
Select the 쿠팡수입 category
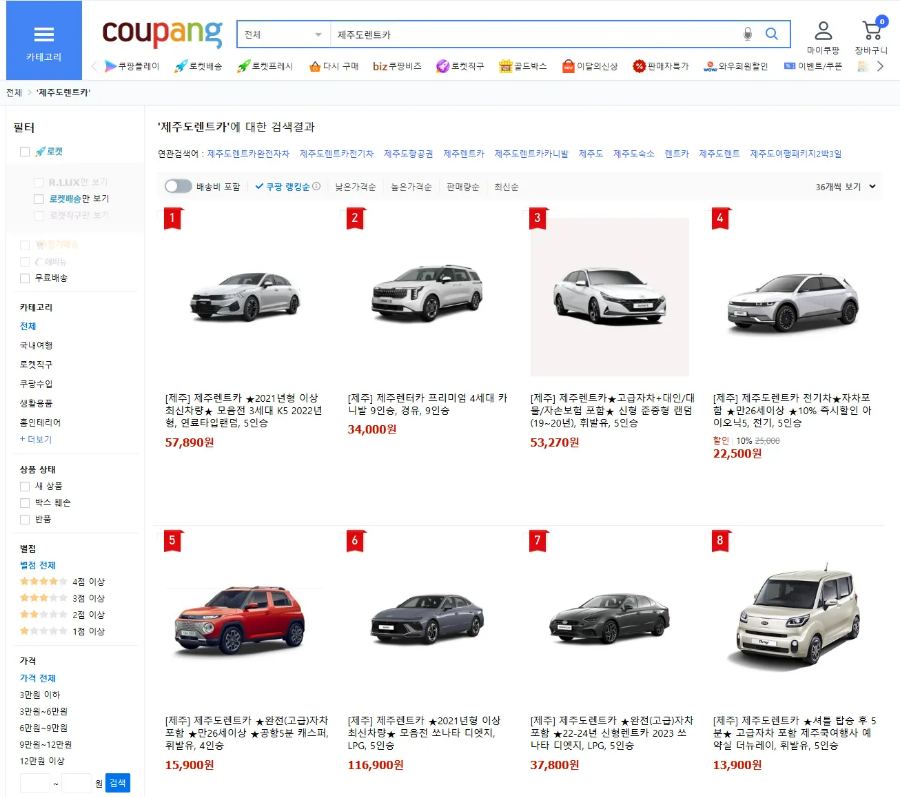pos(36,384)
